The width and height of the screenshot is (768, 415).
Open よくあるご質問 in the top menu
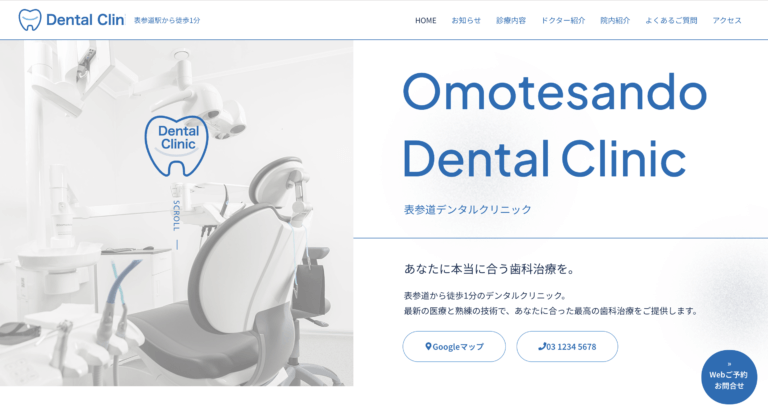(x=671, y=20)
